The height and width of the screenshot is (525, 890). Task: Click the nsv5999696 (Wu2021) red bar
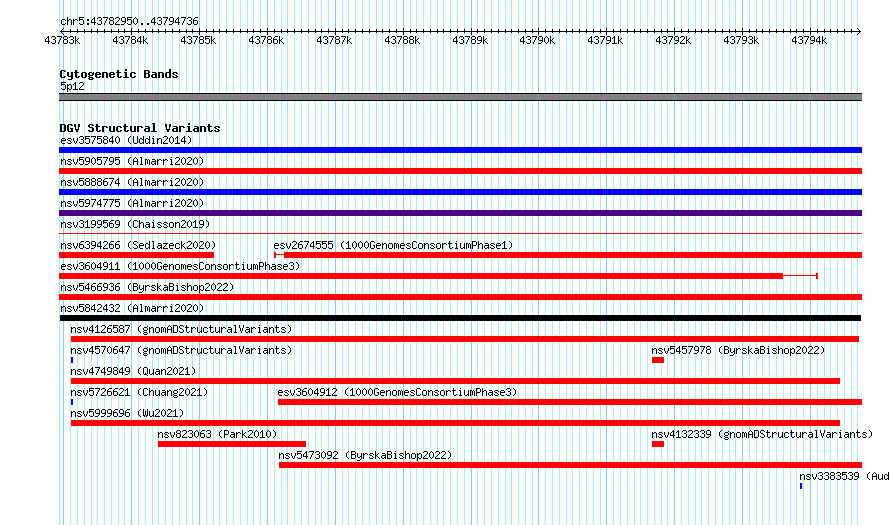[455, 423]
